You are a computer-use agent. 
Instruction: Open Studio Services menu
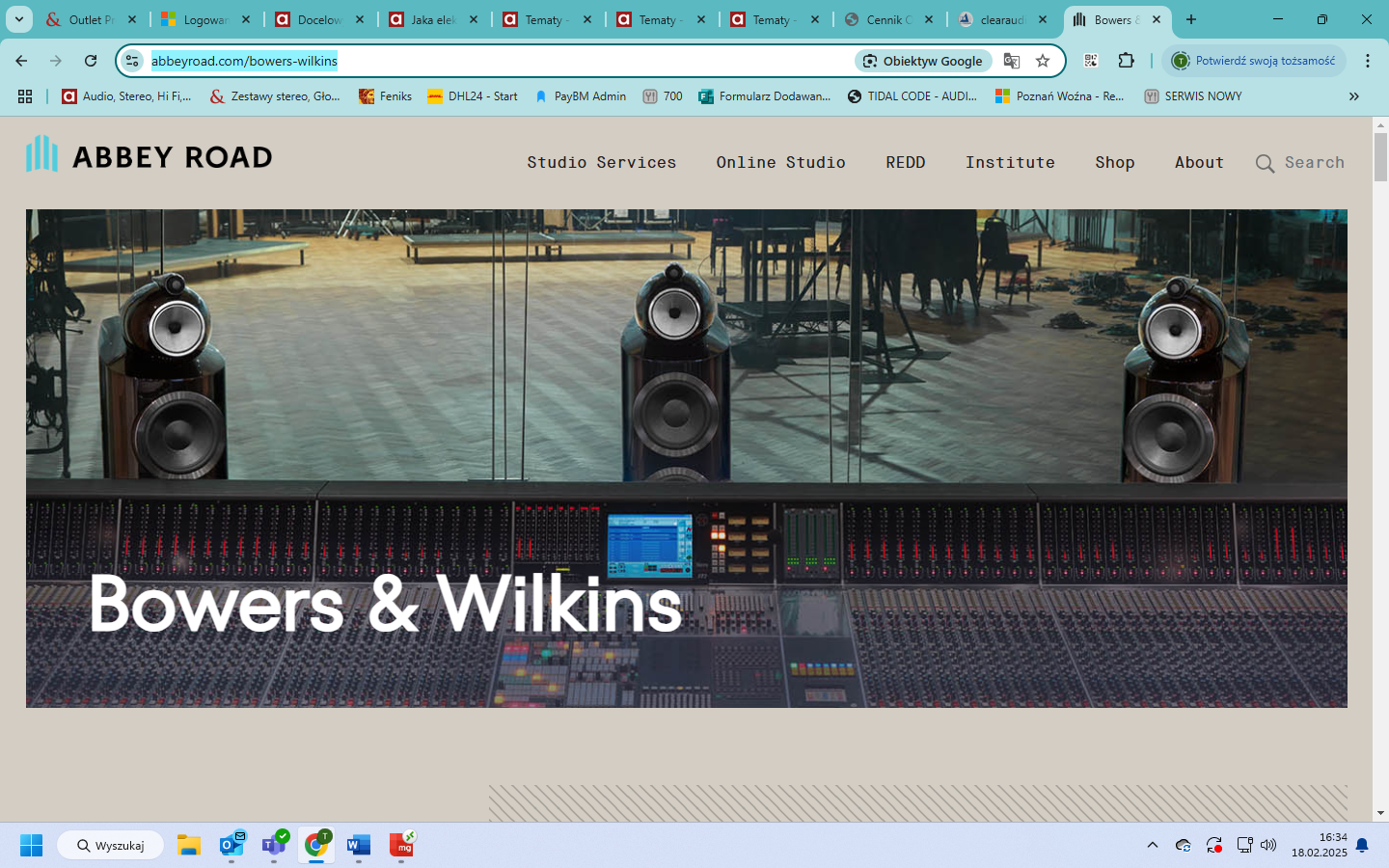(601, 162)
